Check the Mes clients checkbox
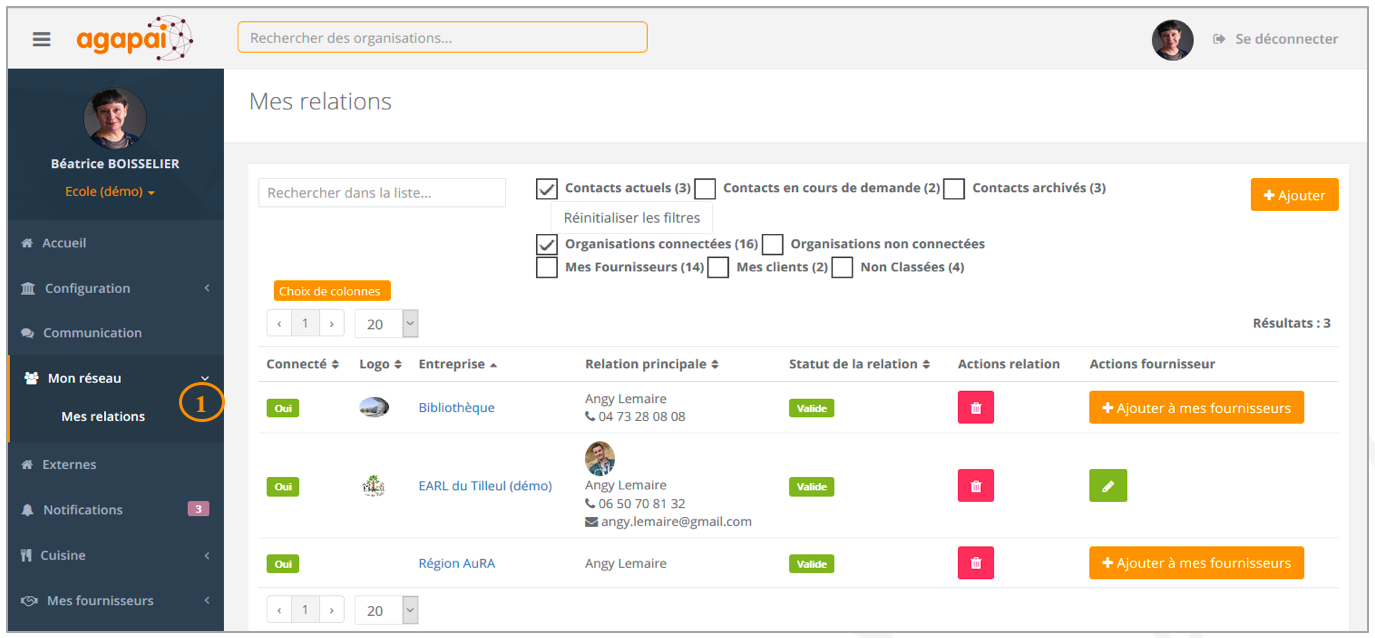This screenshot has width=1375, height=638. click(718, 268)
